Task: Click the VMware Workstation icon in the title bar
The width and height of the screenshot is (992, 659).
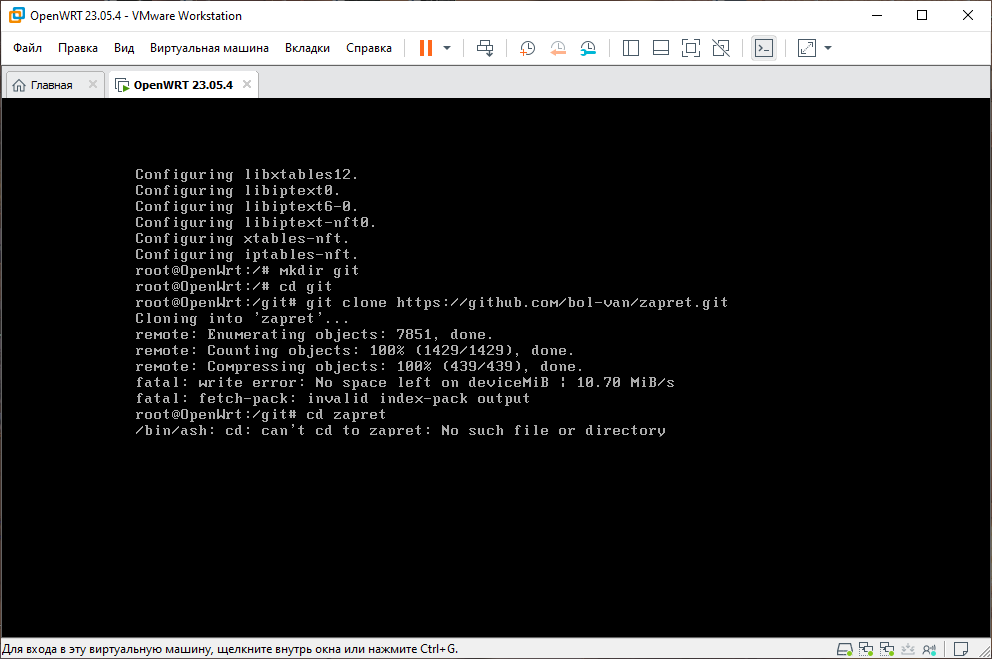Action: point(16,15)
